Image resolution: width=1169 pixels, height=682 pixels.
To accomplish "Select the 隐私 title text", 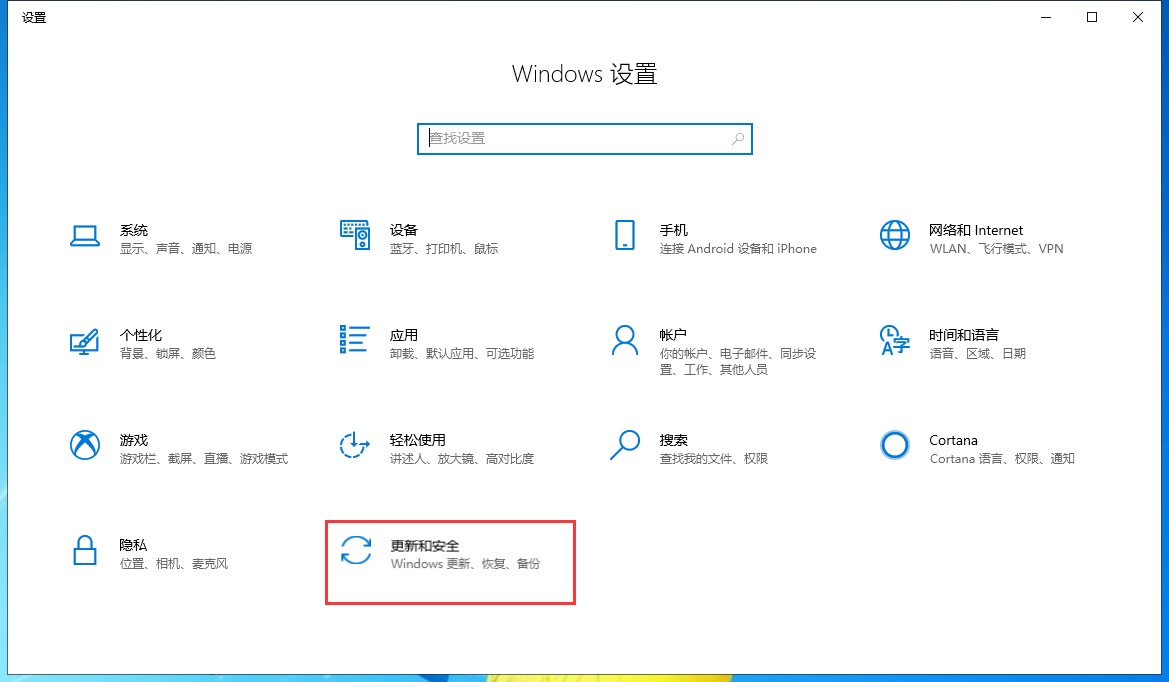I will [133, 546].
